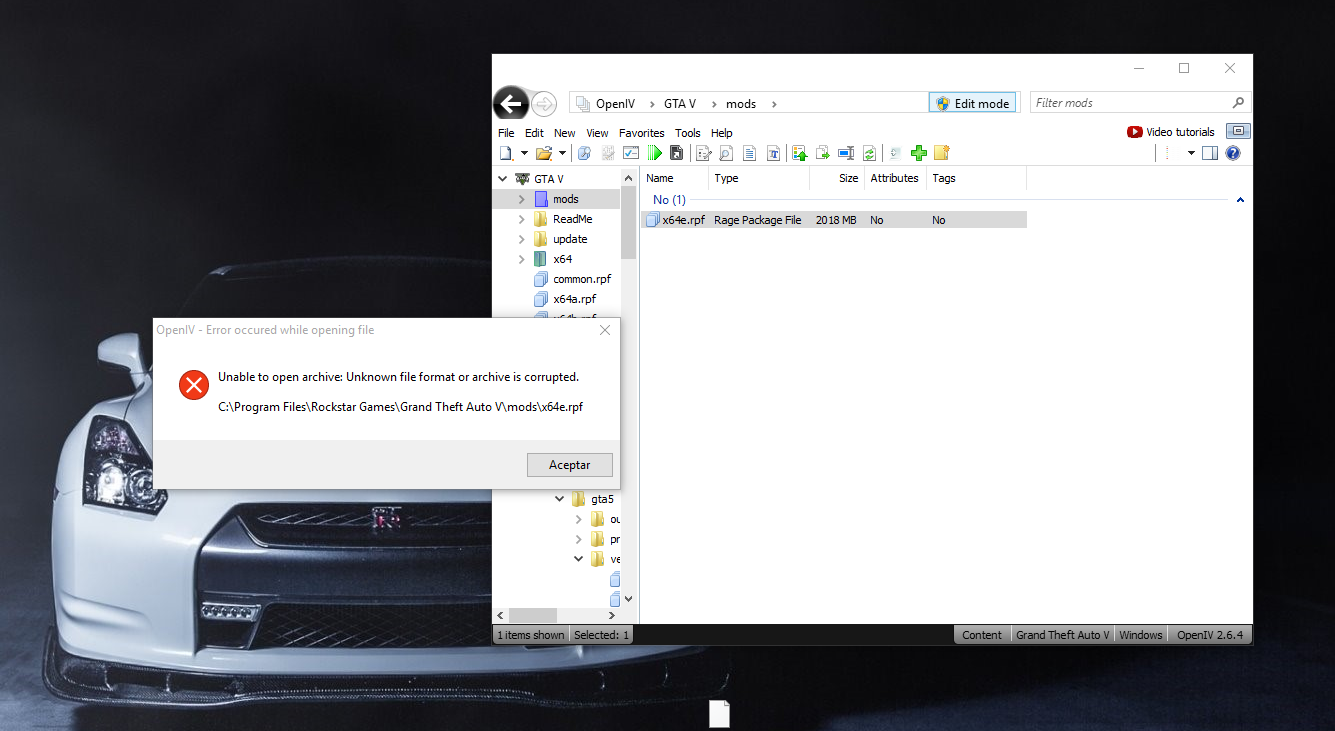Click the rename text cursor toolbar icon
Viewport: 1335px width, 731px height.
846,153
